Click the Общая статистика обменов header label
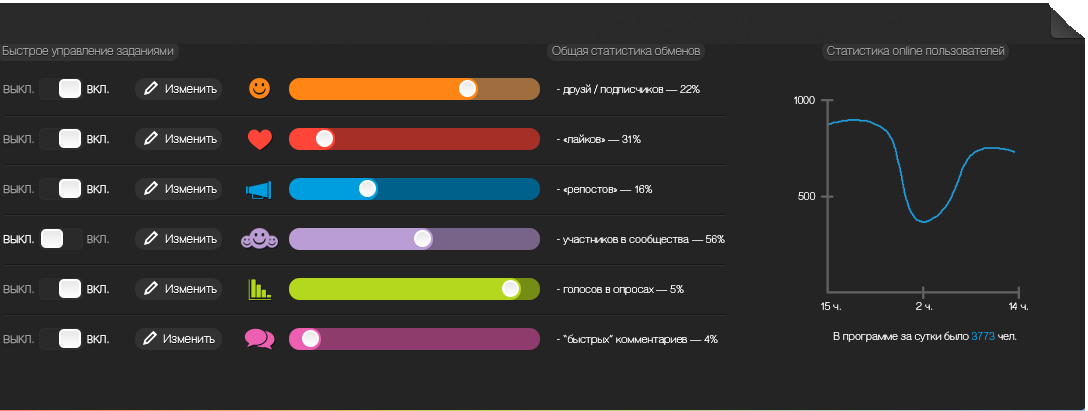 tap(627, 50)
